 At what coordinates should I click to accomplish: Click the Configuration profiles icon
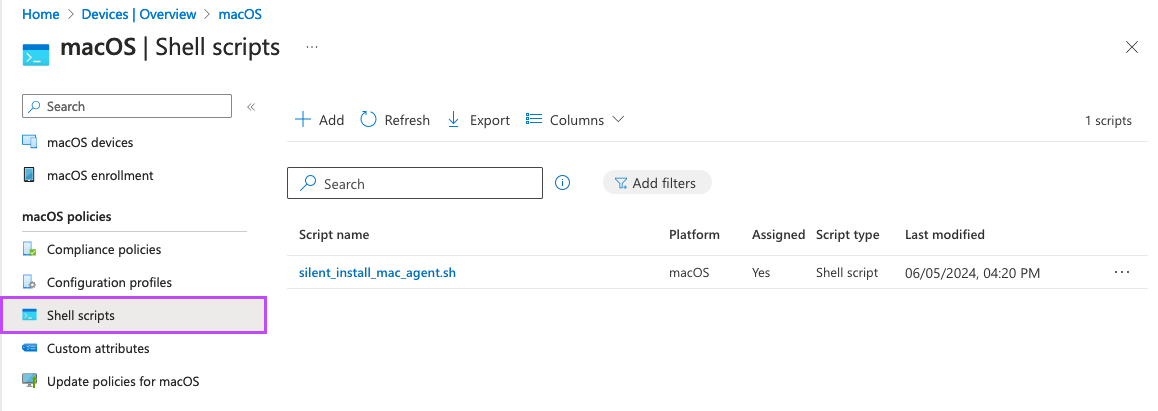(x=30, y=282)
